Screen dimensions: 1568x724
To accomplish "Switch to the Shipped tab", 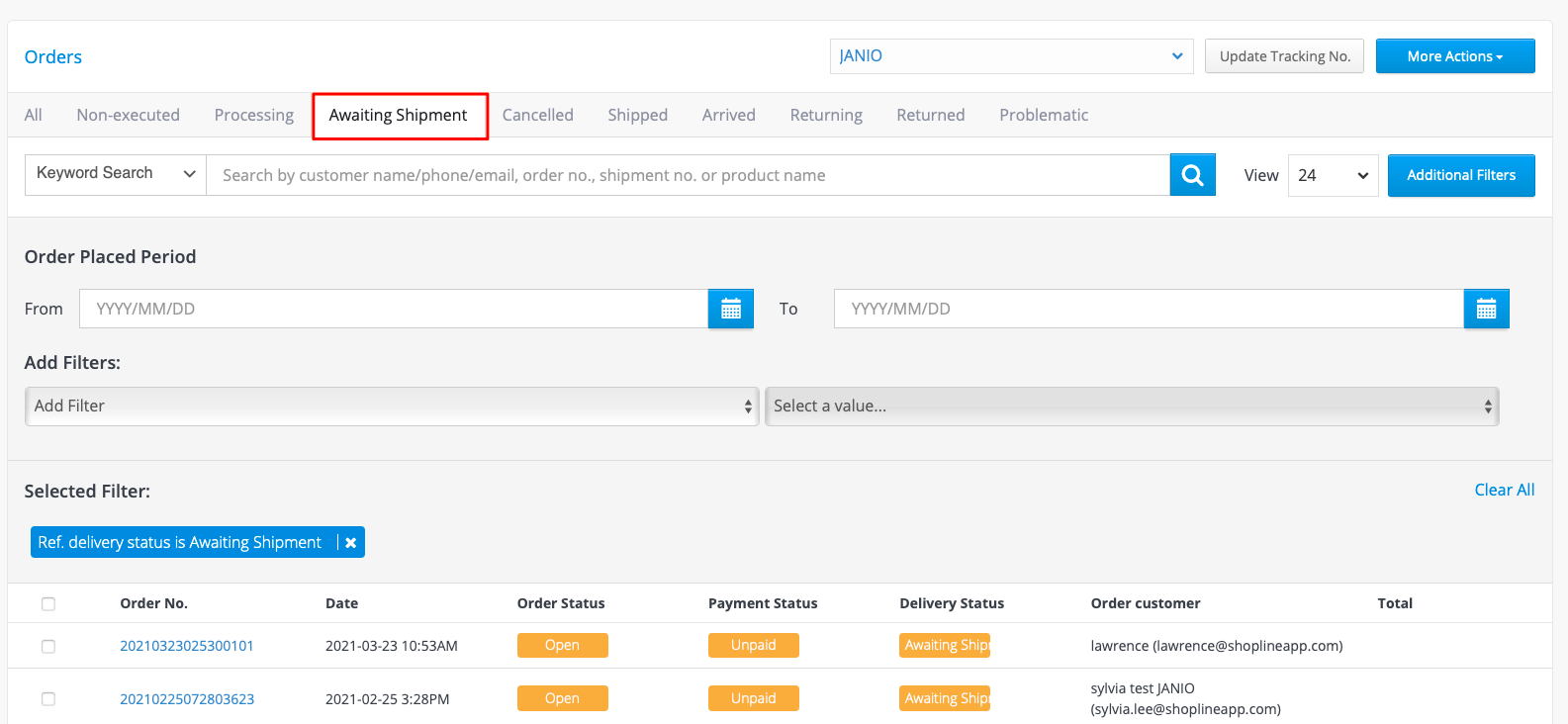I will click(638, 115).
